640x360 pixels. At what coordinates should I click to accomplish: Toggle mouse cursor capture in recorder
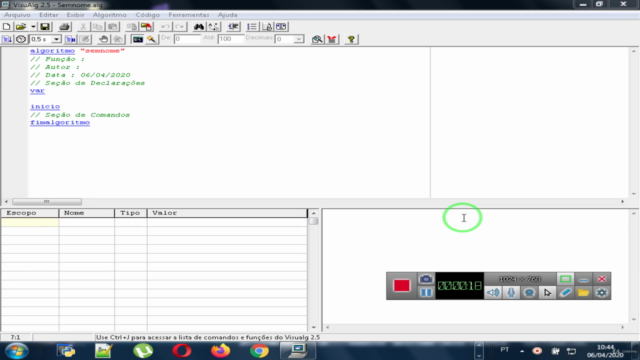click(x=547, y=293)
